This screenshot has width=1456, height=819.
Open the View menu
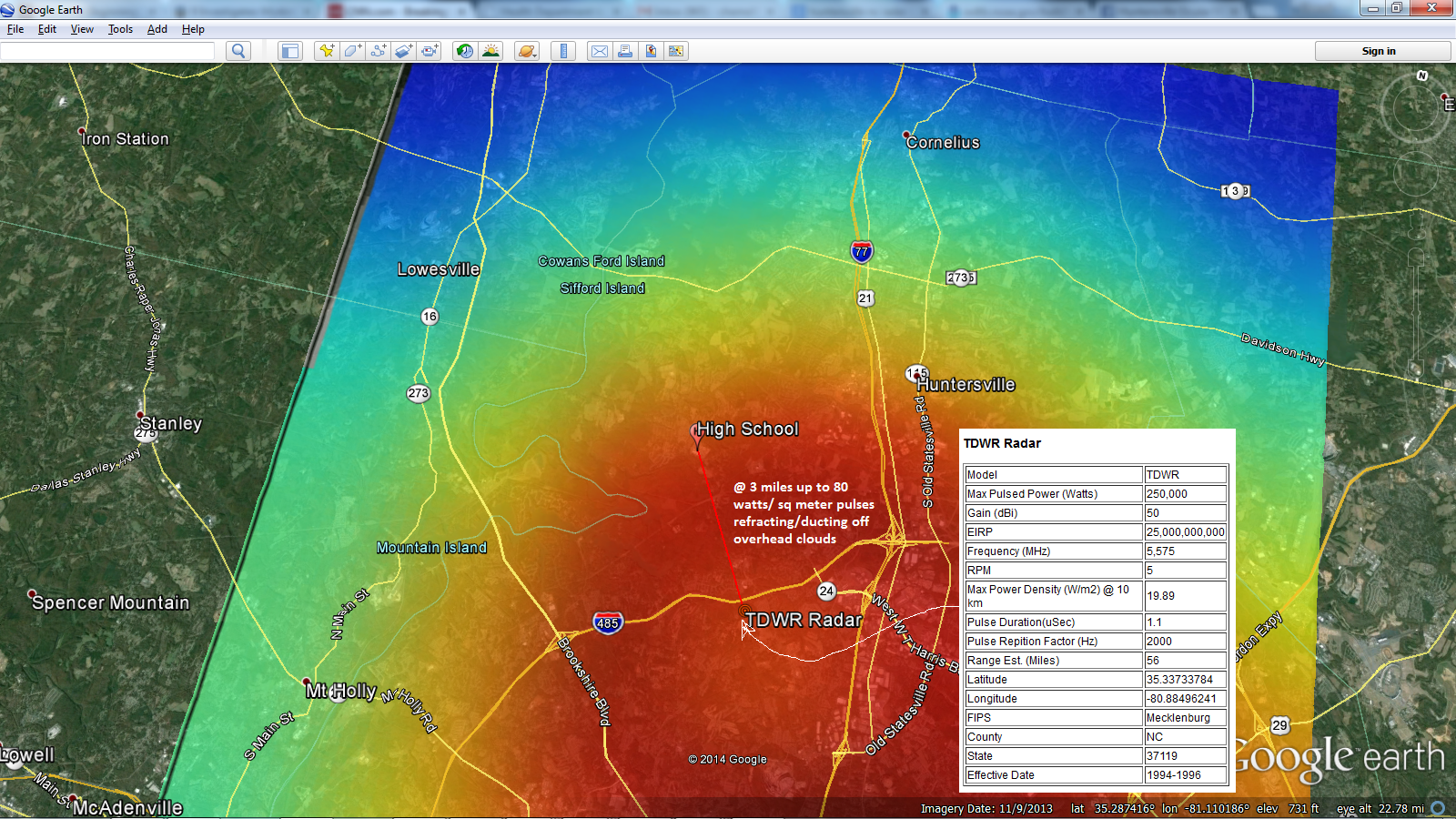pos(82,29)
